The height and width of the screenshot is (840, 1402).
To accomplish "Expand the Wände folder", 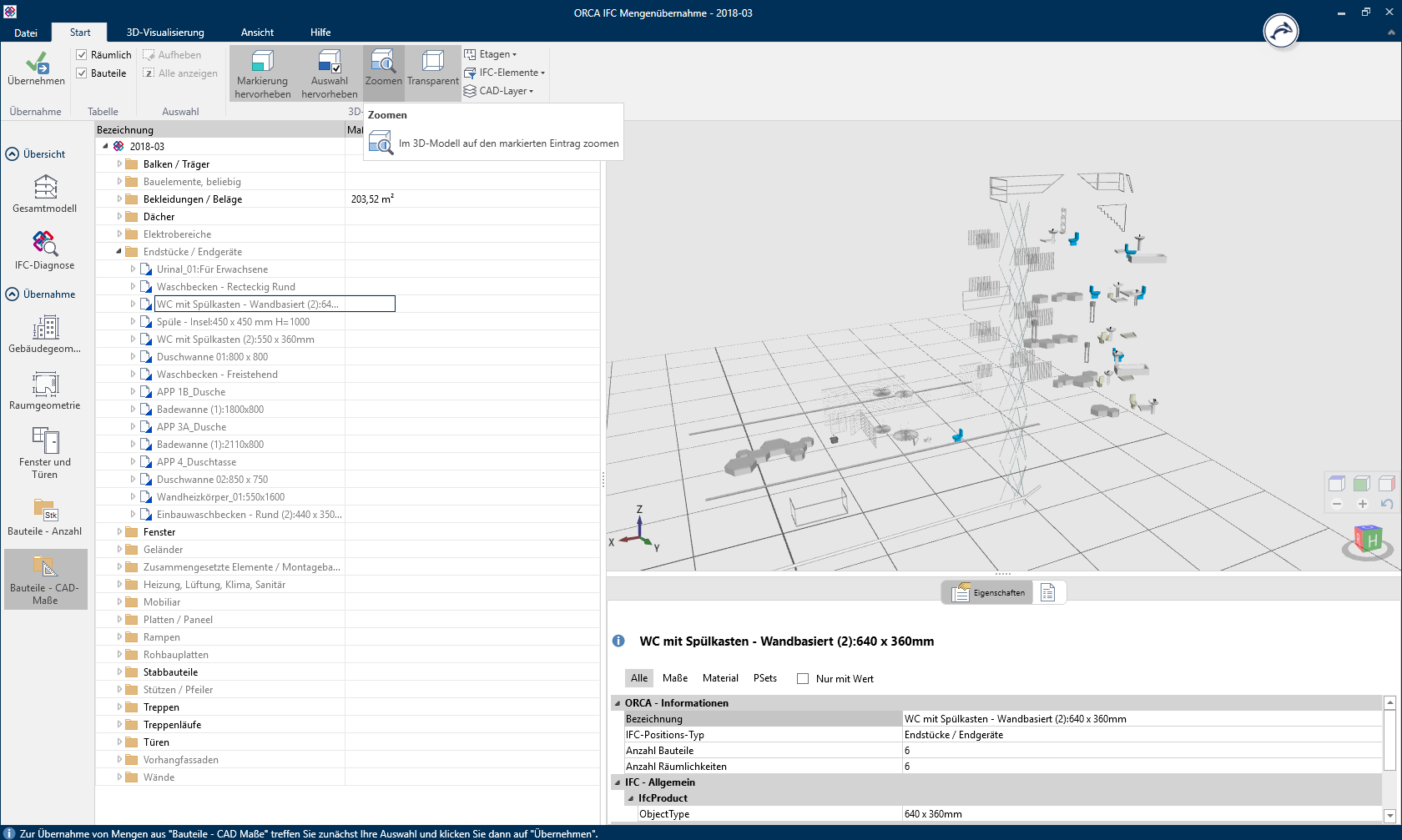I will (119, 777).
